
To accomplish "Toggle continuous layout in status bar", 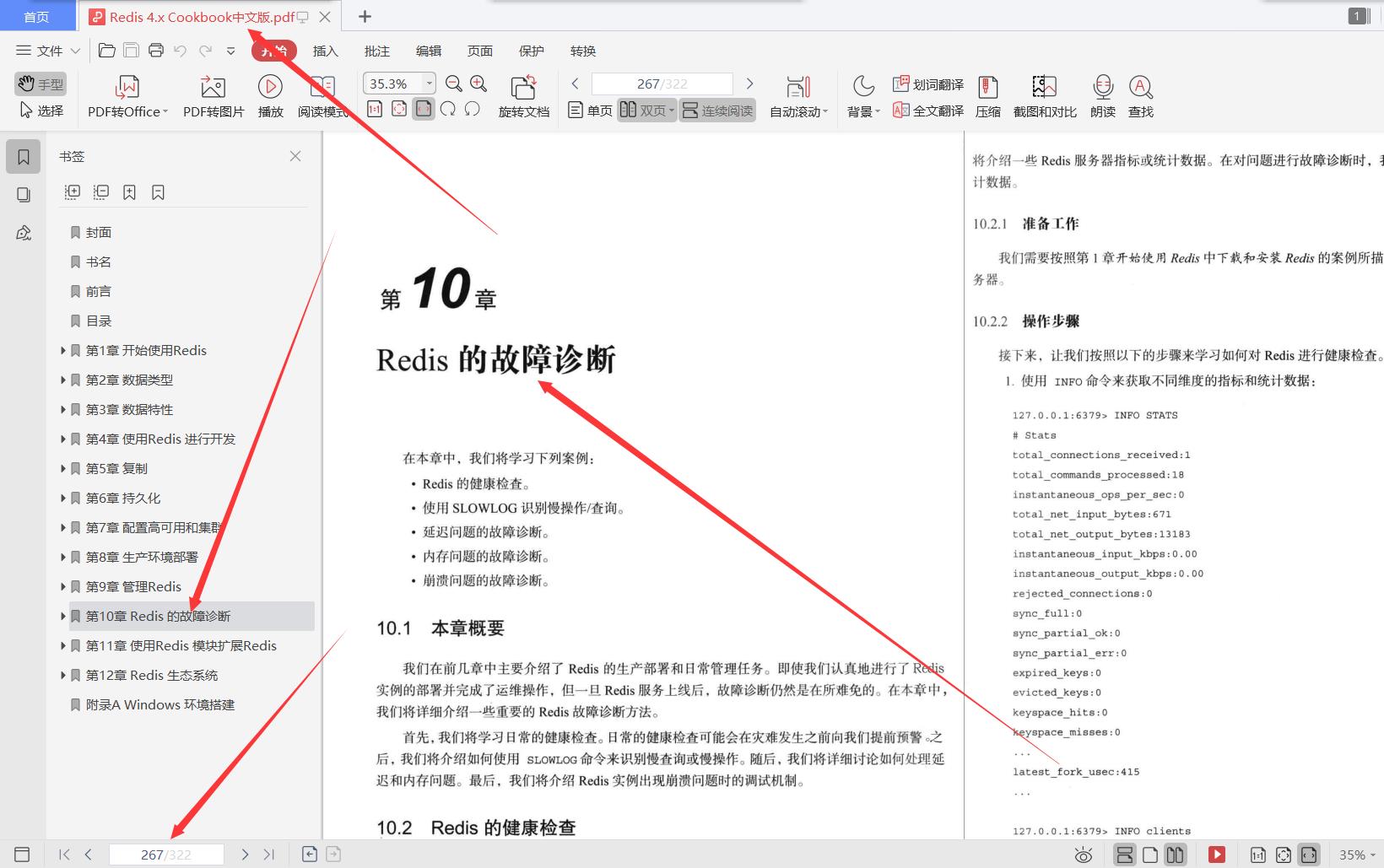I will 1125,855.
